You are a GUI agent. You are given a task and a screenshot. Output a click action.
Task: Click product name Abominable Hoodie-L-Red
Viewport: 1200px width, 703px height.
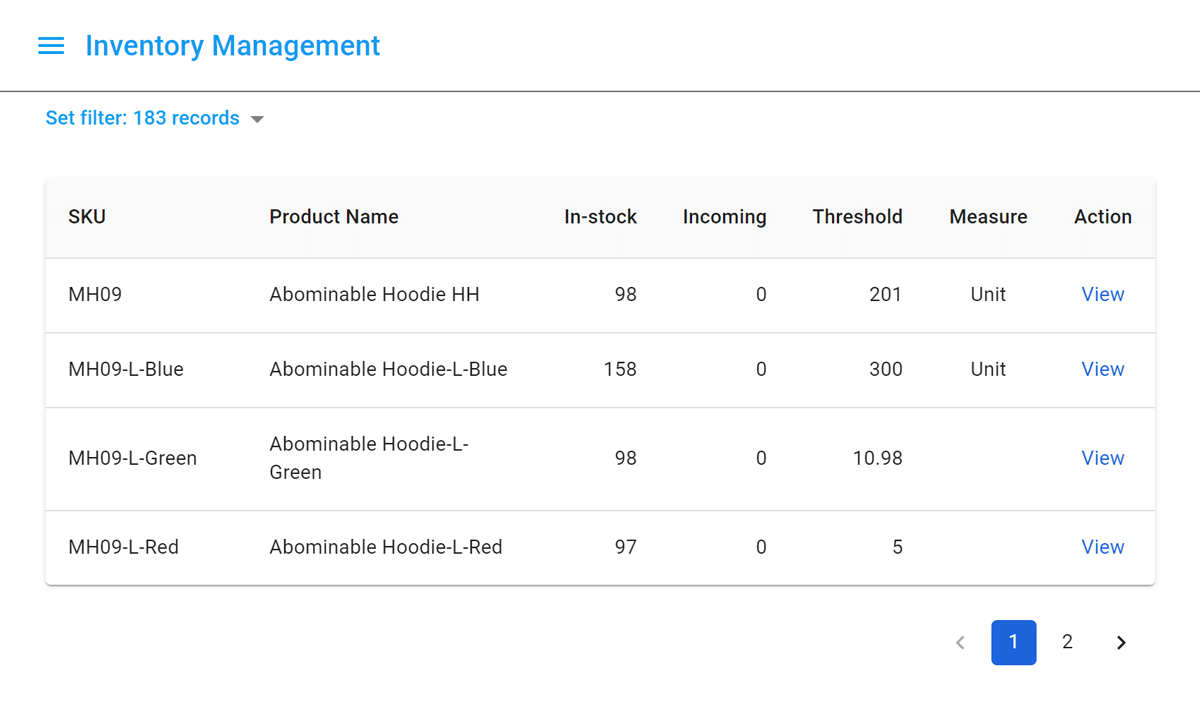point(386,547)
